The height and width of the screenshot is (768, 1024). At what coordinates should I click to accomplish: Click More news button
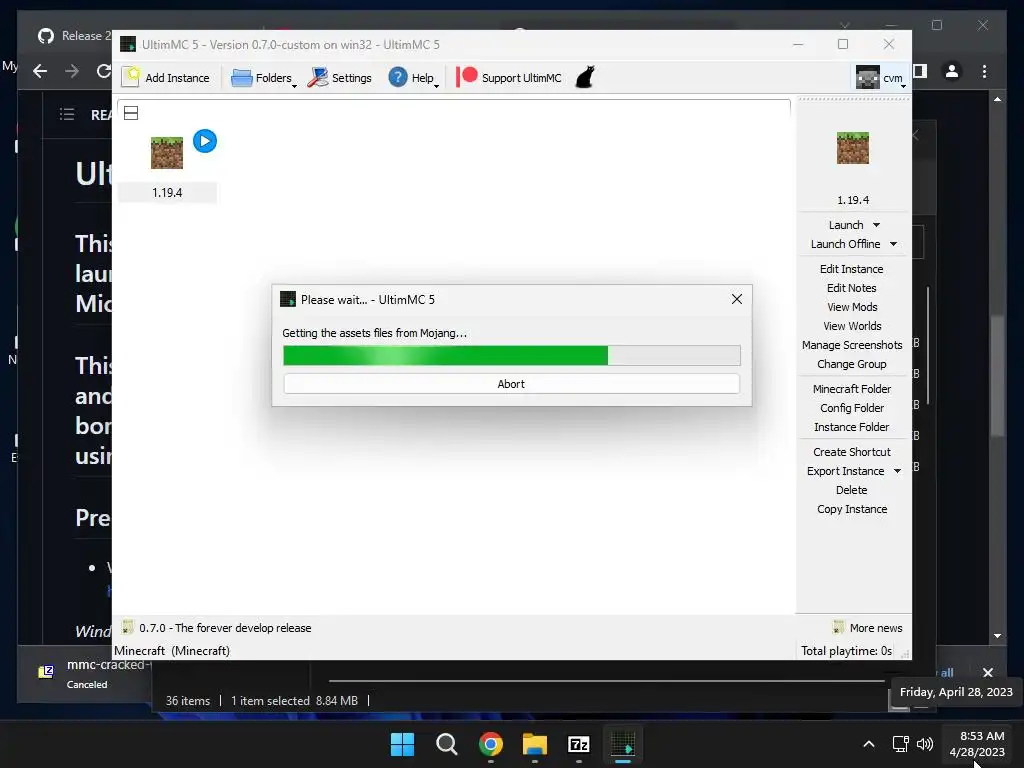click(876, 628)
